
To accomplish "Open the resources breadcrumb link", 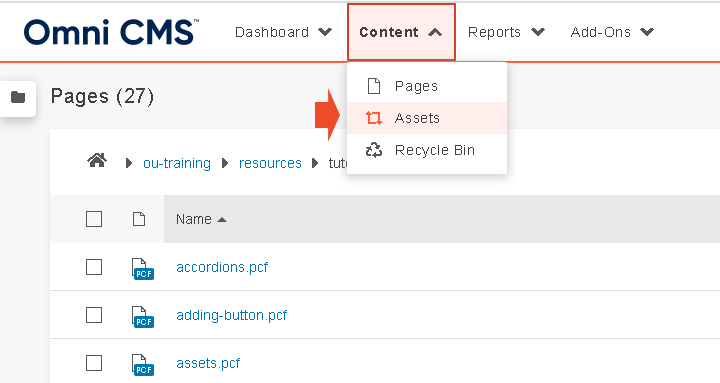I will click(x=270, y=163).
